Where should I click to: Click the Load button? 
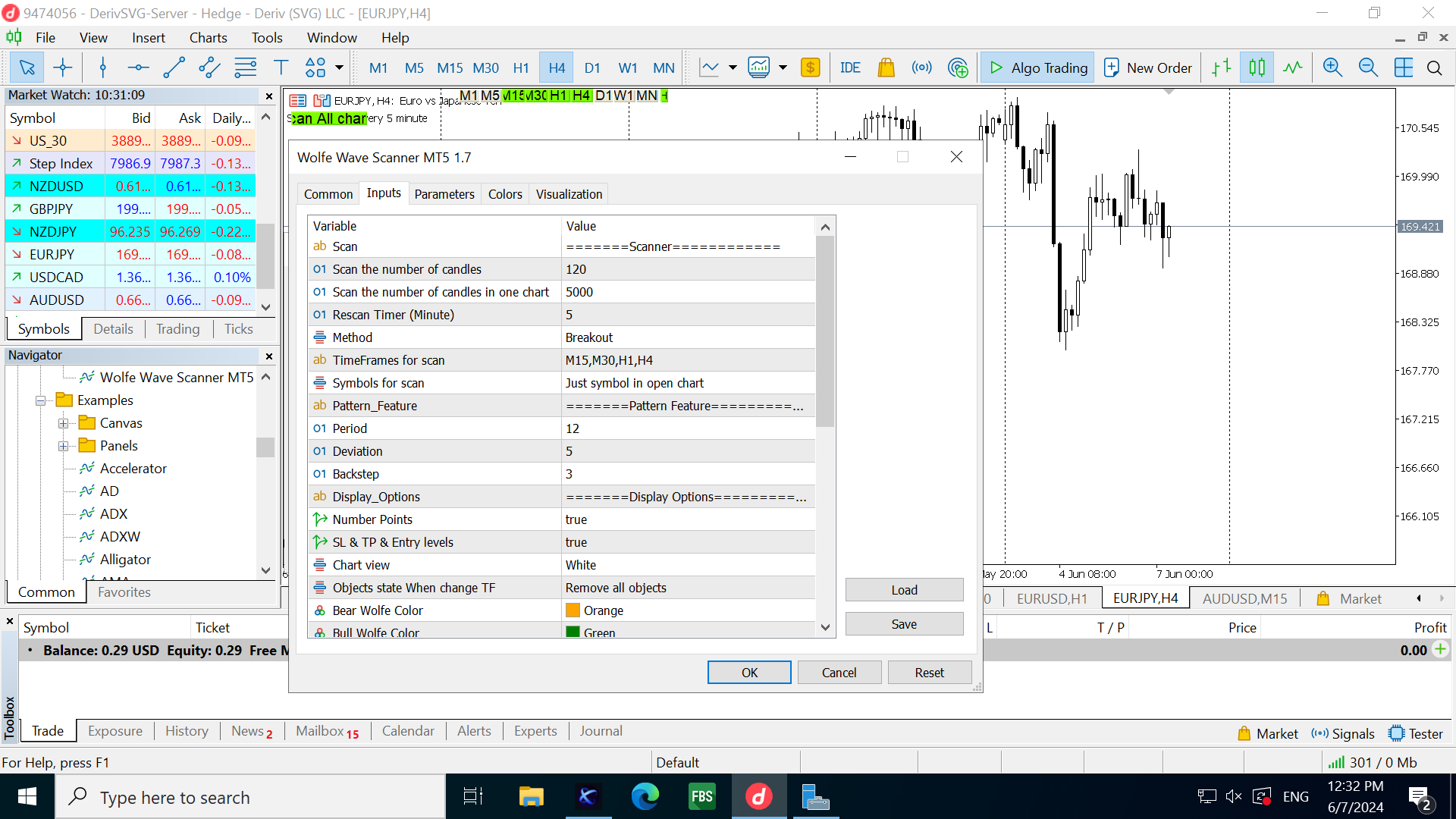click(904, 590)
